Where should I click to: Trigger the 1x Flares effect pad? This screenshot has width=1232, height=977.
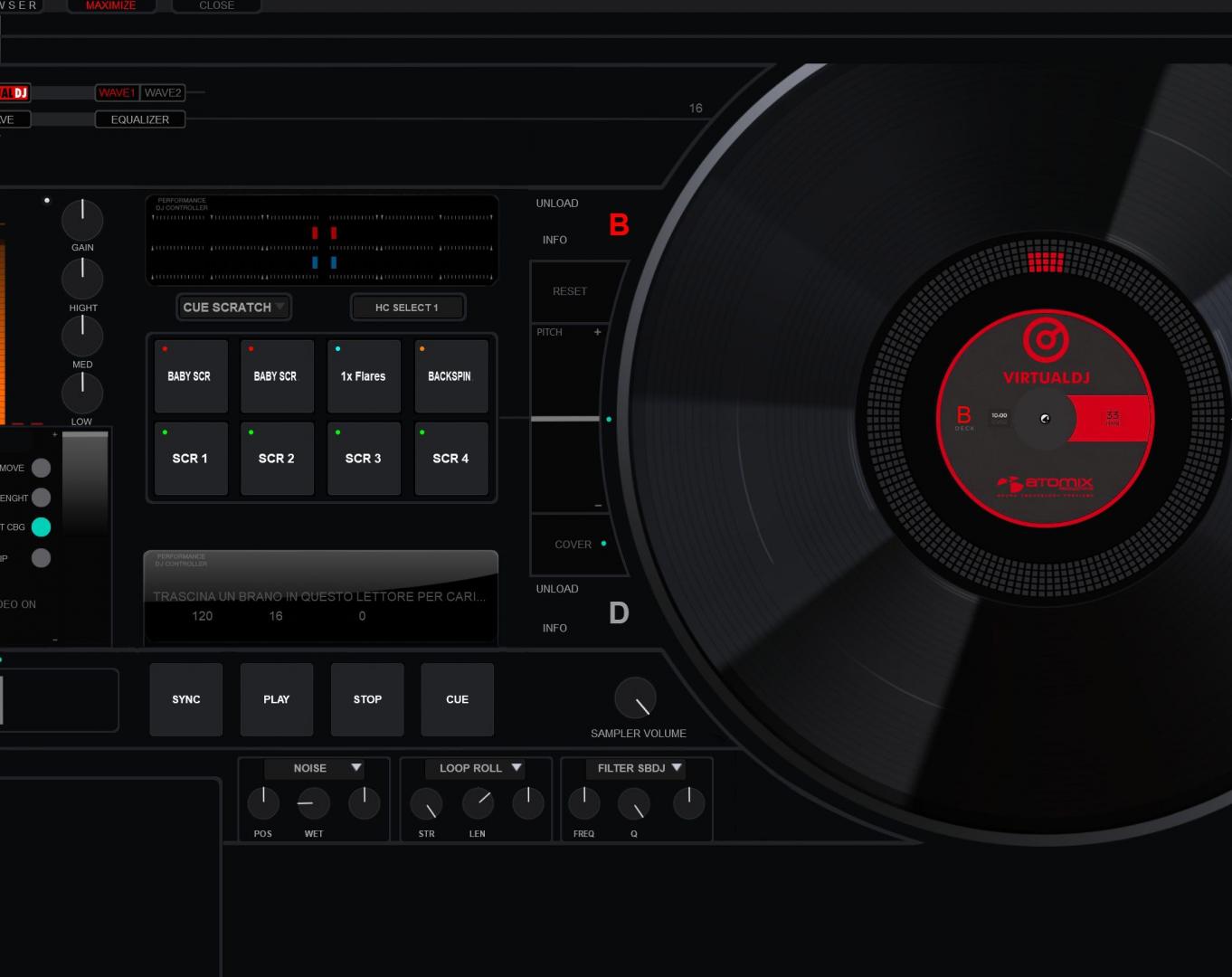[x=364, y=375]
